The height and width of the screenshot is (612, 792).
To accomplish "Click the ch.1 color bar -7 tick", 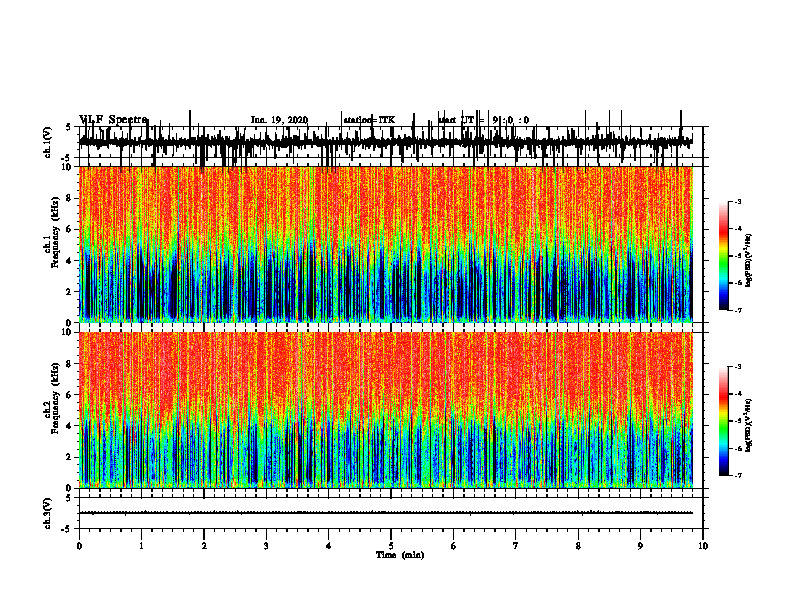I will pos(738,310).
